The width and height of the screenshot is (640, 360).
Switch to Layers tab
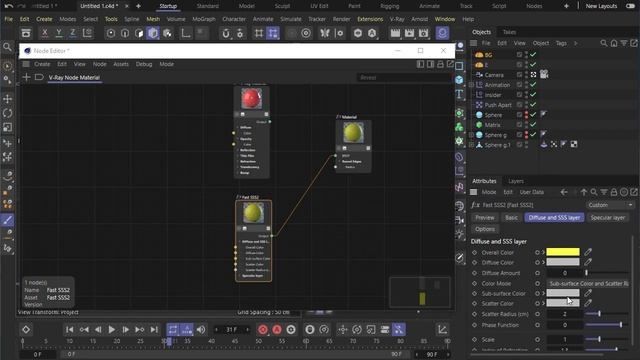point(516,181)
